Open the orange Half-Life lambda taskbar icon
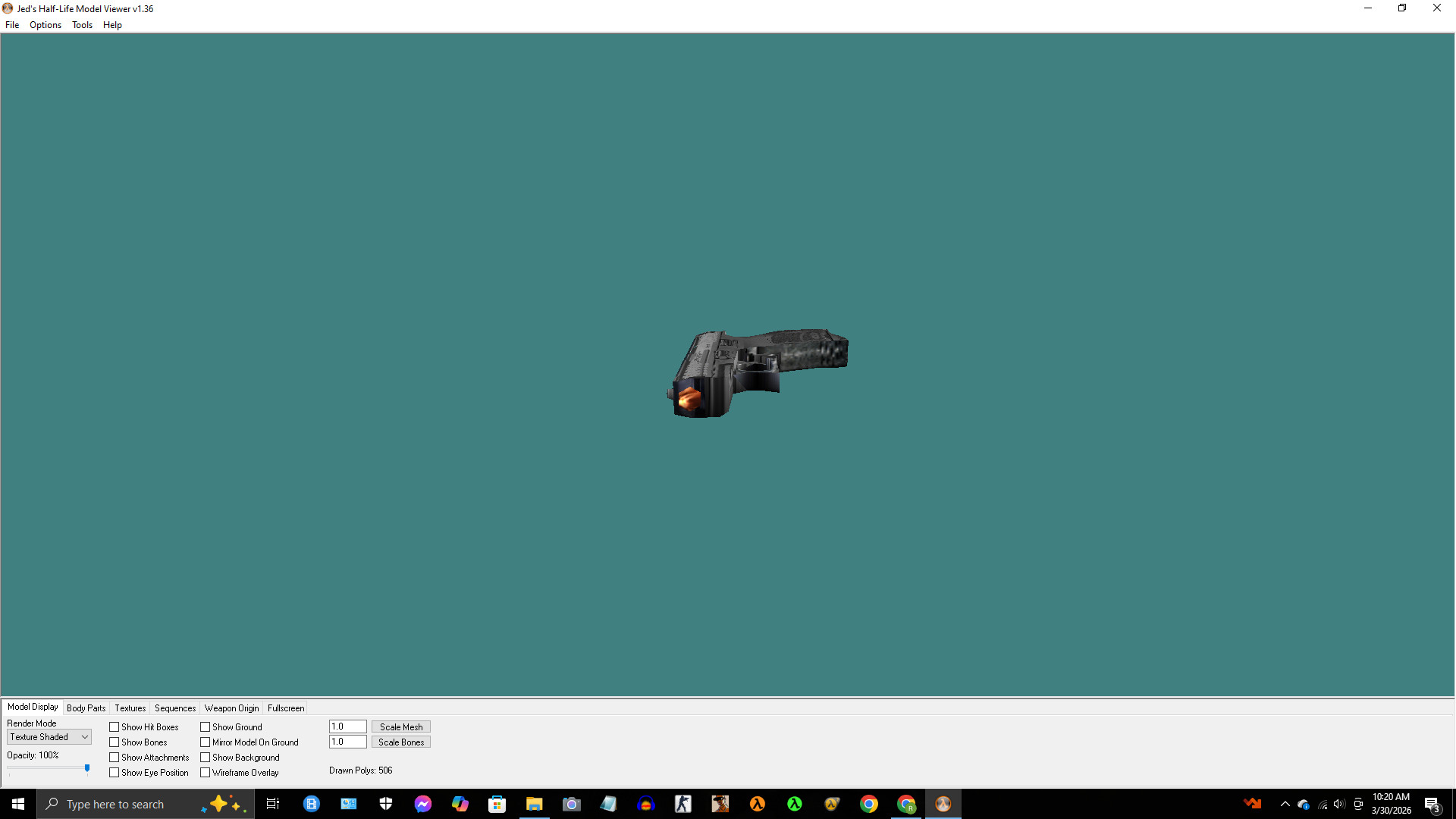 (757, 804)
